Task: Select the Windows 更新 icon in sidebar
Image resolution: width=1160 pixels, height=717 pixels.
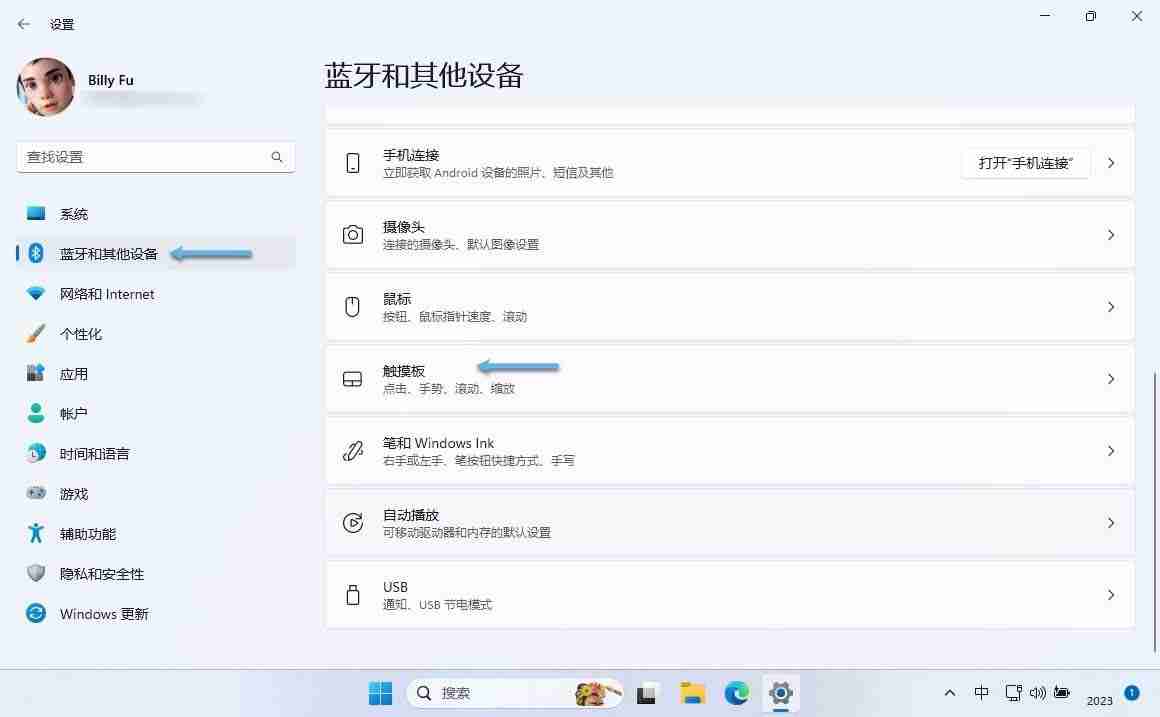Action: click(x=37, y=613)
